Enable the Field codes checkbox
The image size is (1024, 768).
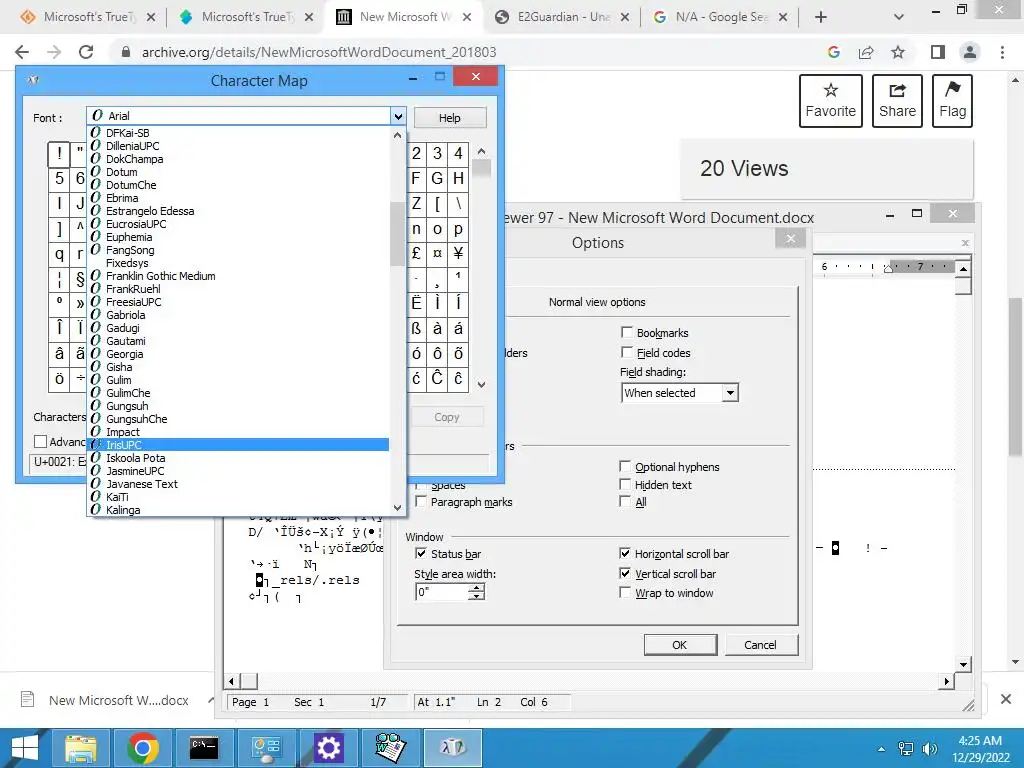click(x=627, y=353)
